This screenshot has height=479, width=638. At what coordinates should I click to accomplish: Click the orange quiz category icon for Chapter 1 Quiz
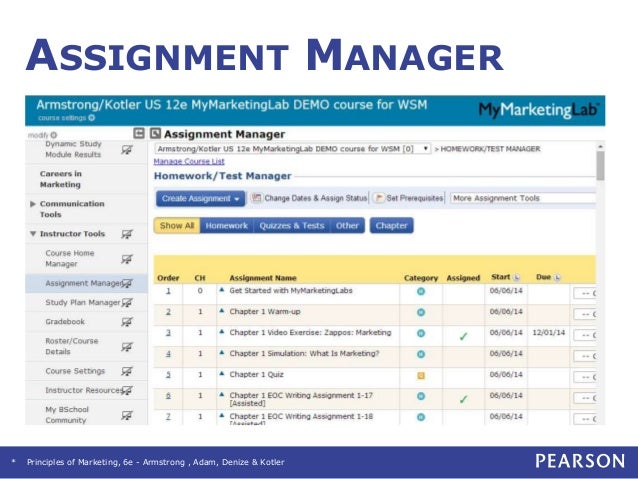point(421,375)
